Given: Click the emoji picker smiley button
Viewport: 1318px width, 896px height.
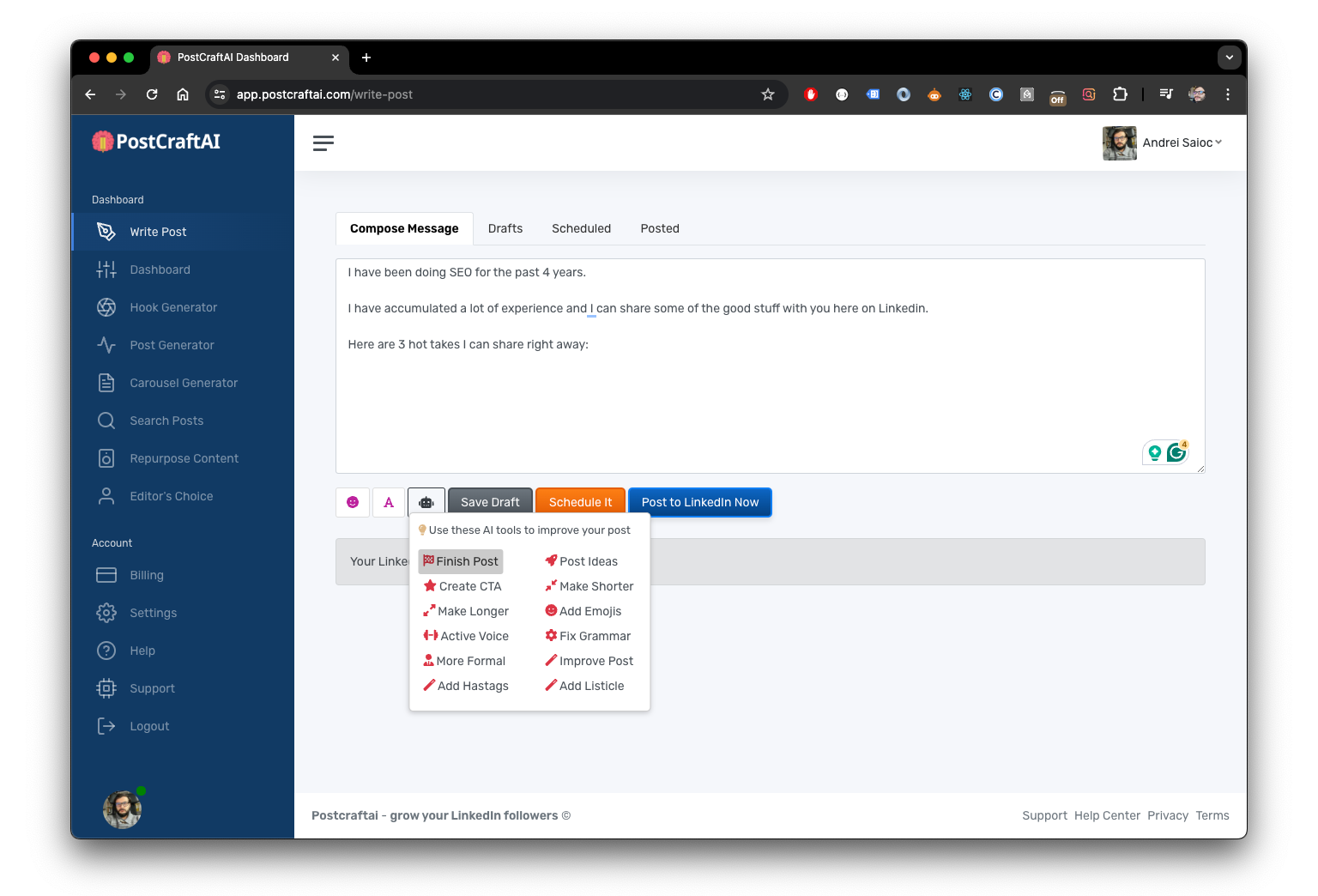Looking at the screenshot, I should coord(353,502).
